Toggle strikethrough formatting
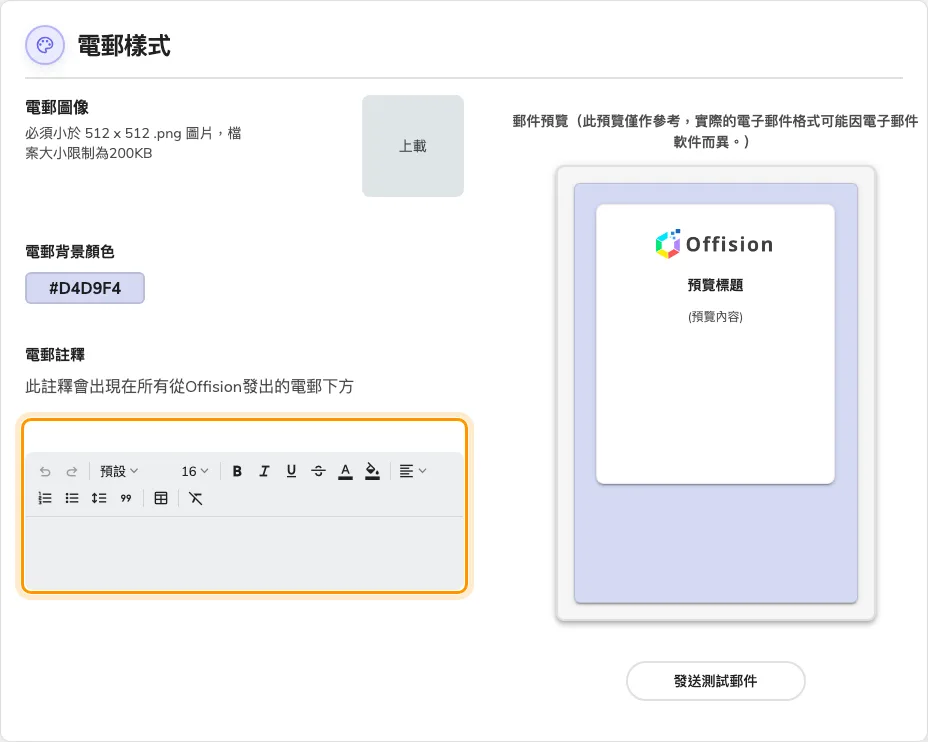Screen dimensions: 928x742 pos(318,471)
